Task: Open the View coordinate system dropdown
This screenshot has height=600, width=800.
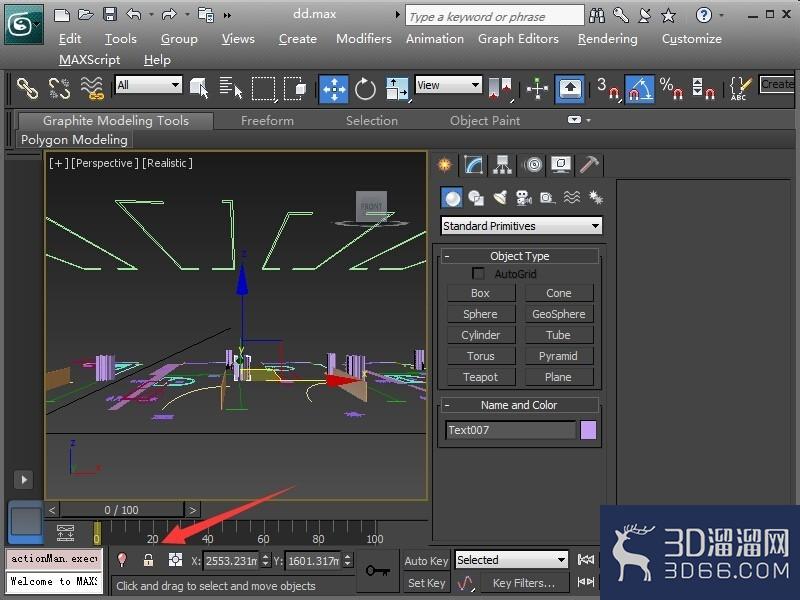Action: tap(448, 85)
